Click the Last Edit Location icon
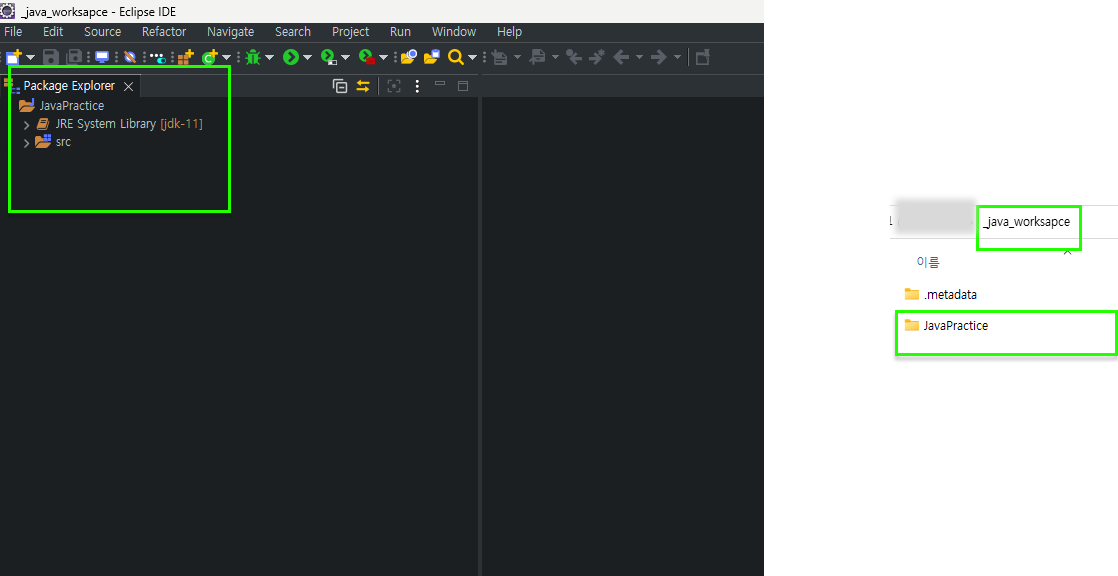This screenshot has height=576, width=1118. click(x=573, y=57)
